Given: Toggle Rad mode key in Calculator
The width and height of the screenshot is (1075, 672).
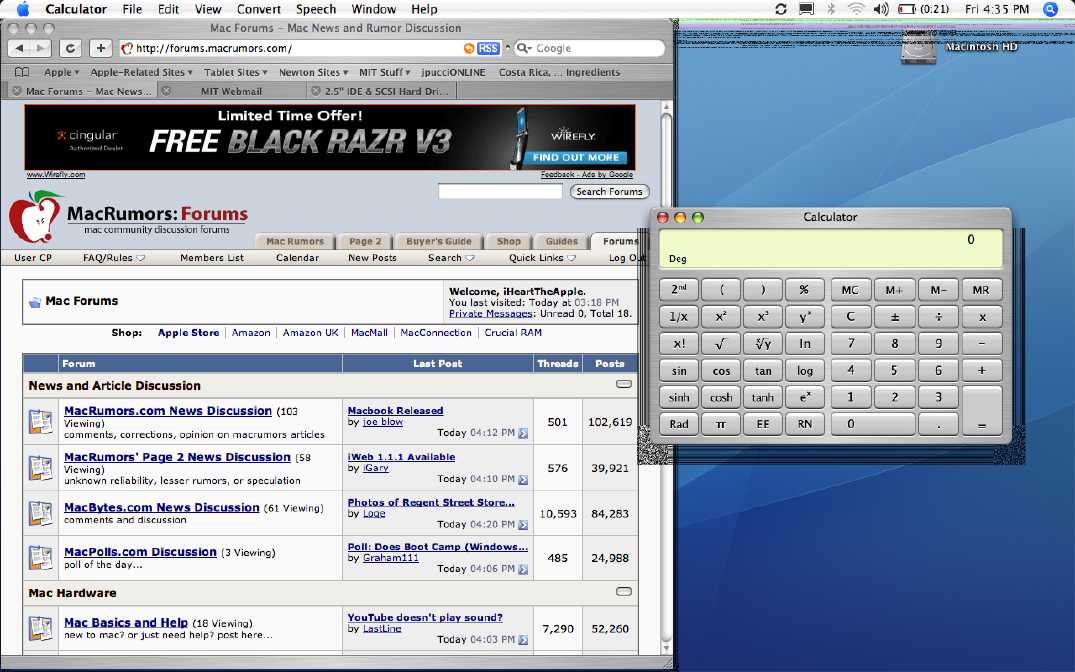Looking at the screenshot, I should pyautogui.click(x=679, y=424).
